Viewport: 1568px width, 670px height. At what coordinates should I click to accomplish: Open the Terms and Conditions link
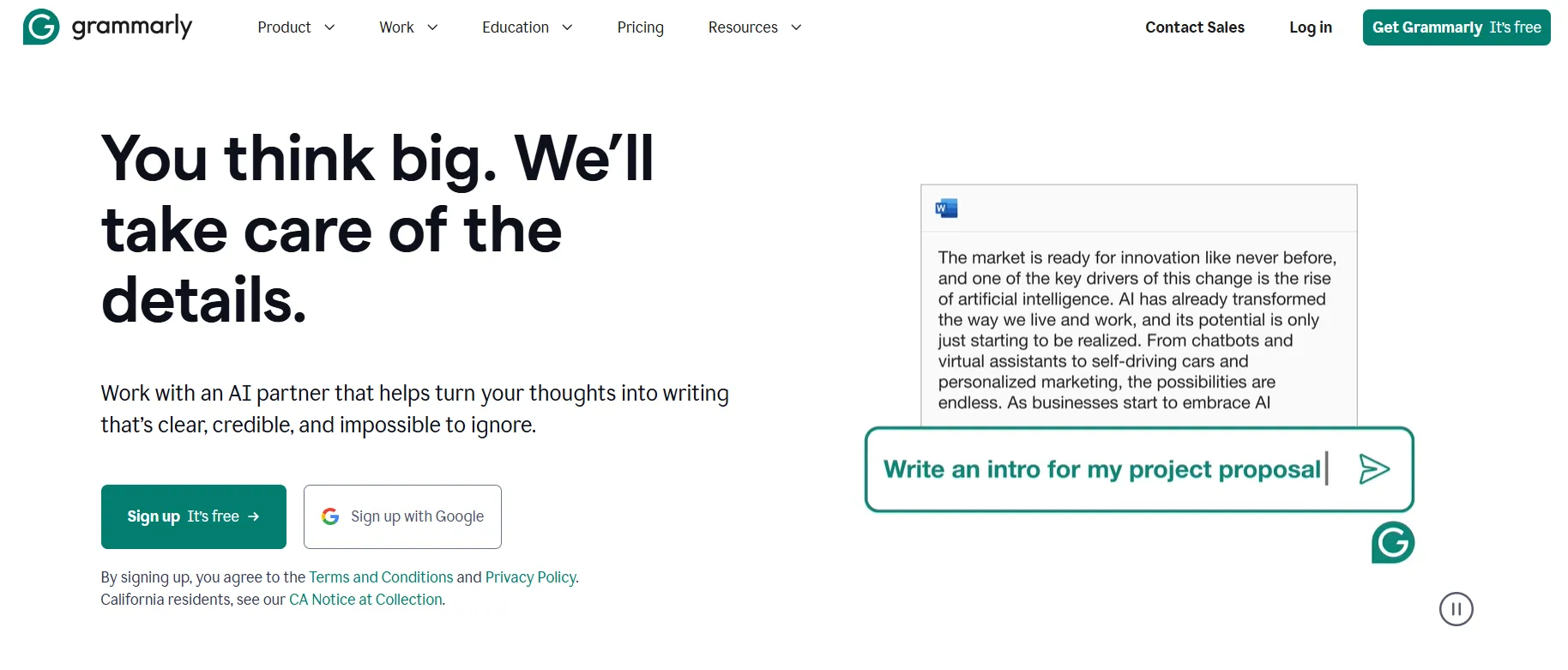tap(381, 577)
